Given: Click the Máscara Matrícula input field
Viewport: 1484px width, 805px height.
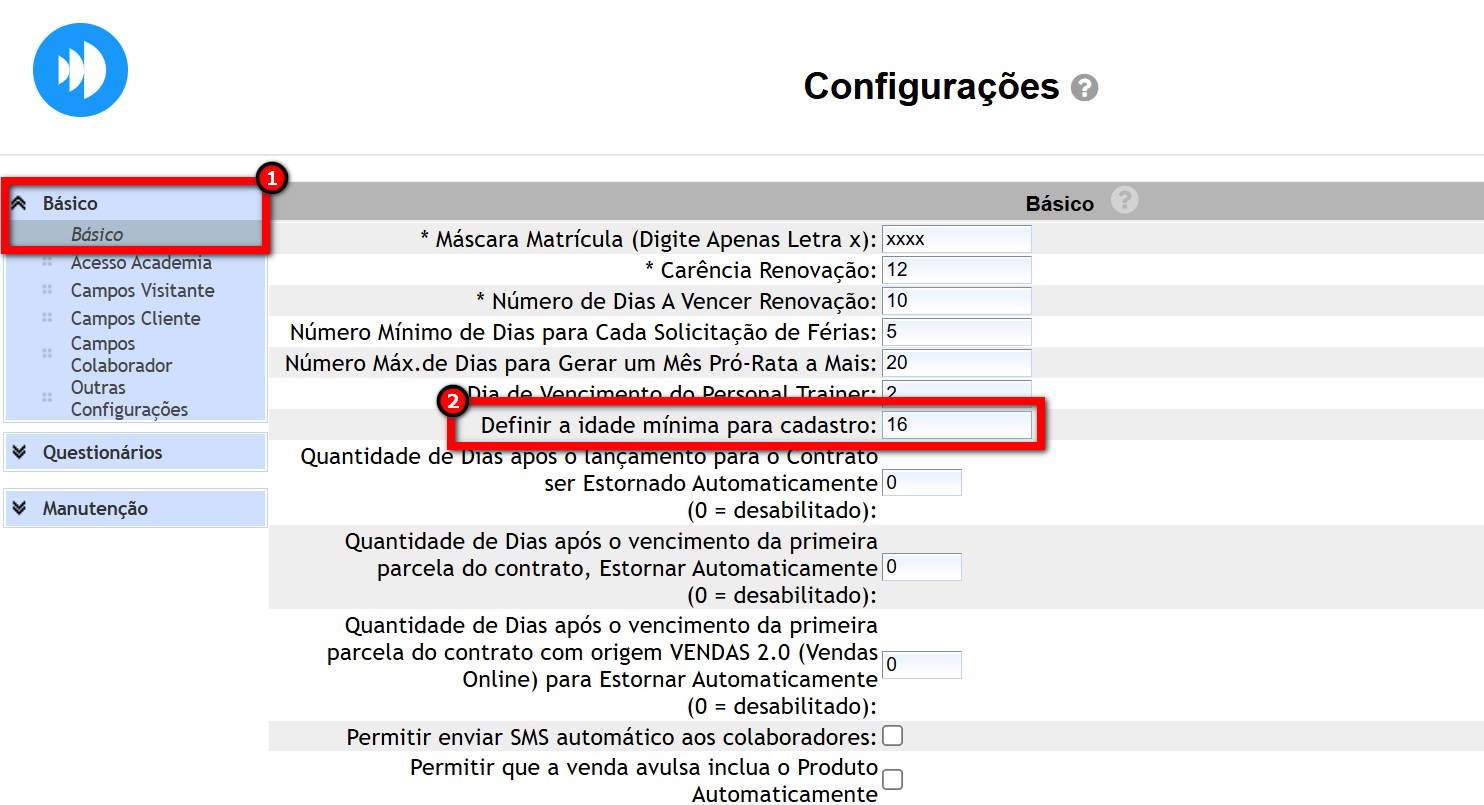Looking at the screenshot, I should pos(955,239).
